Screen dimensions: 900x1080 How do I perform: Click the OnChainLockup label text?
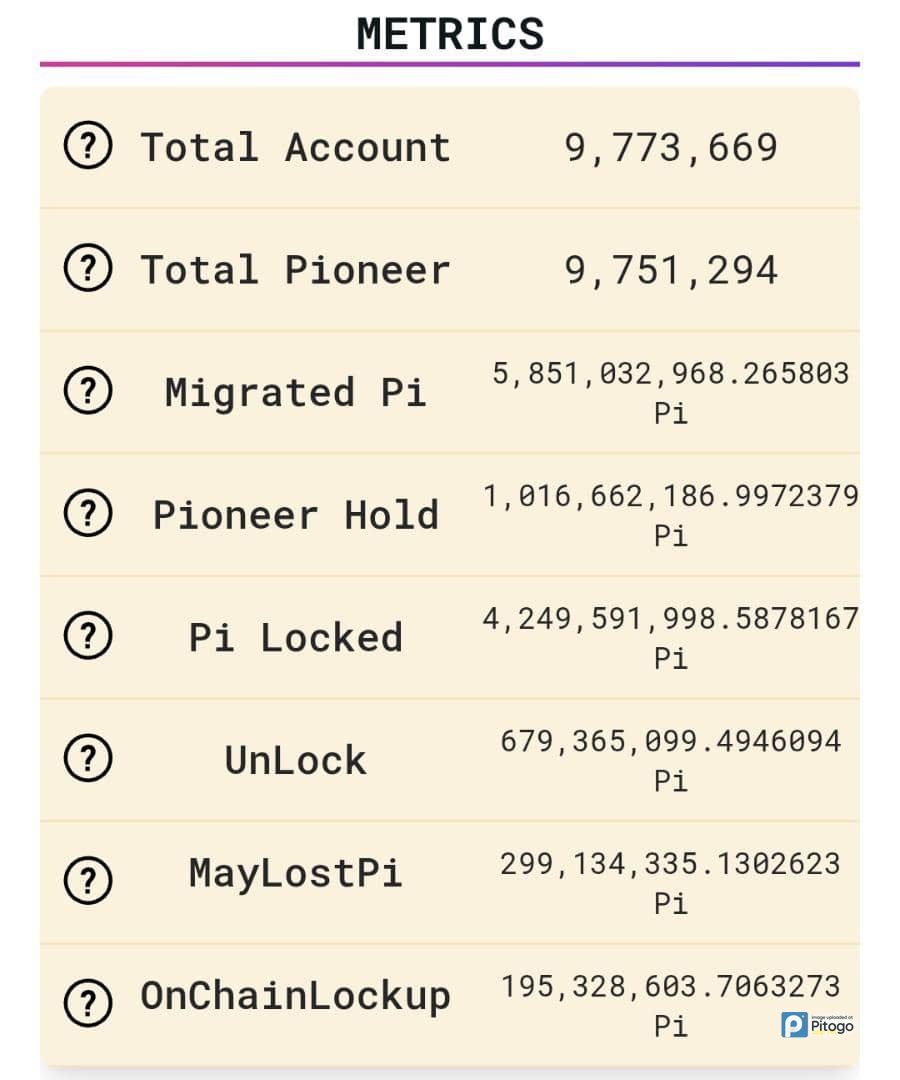[x=296, y=996]
